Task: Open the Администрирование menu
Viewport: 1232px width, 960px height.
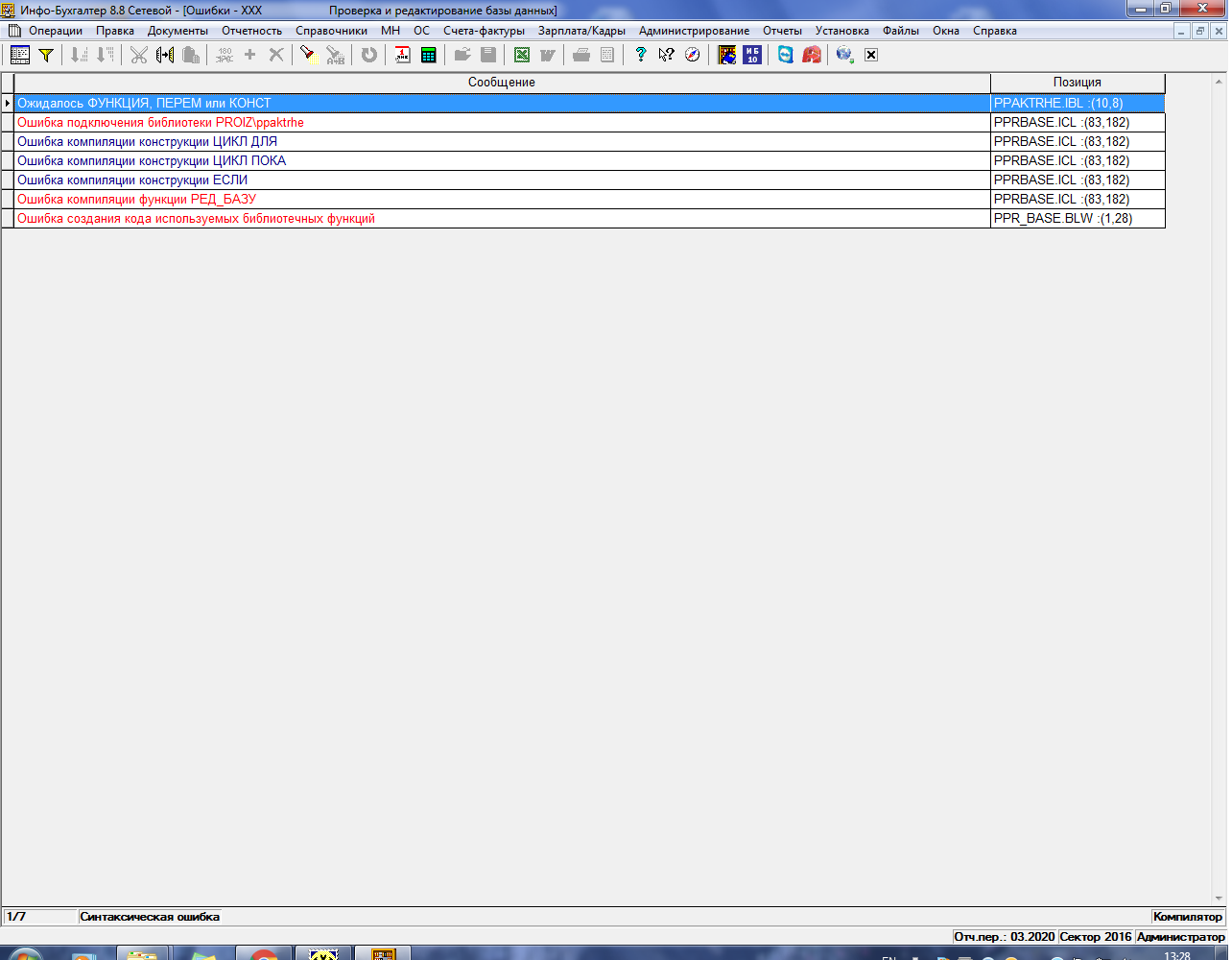Action: coord(694,31)
